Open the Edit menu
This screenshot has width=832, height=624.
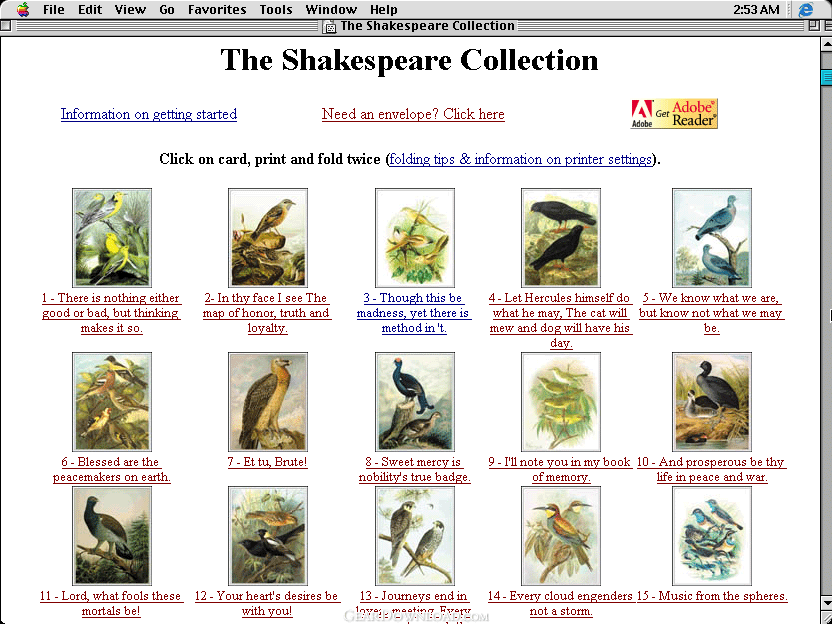90,10
